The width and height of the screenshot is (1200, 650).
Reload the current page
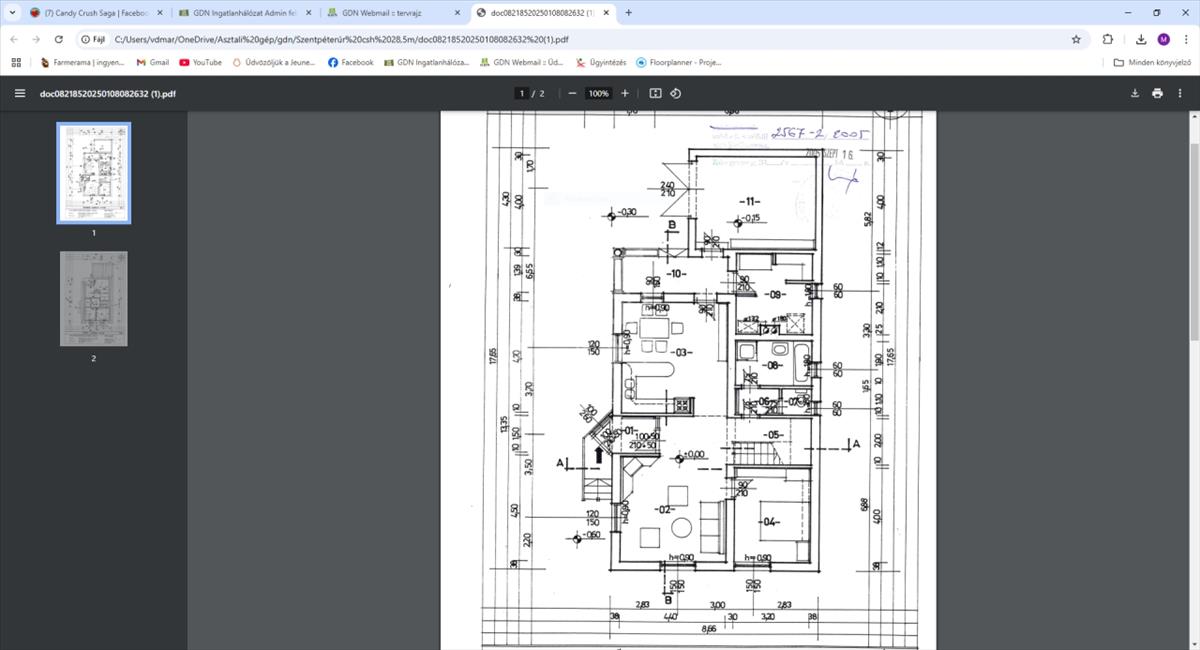tap(59, 39)
